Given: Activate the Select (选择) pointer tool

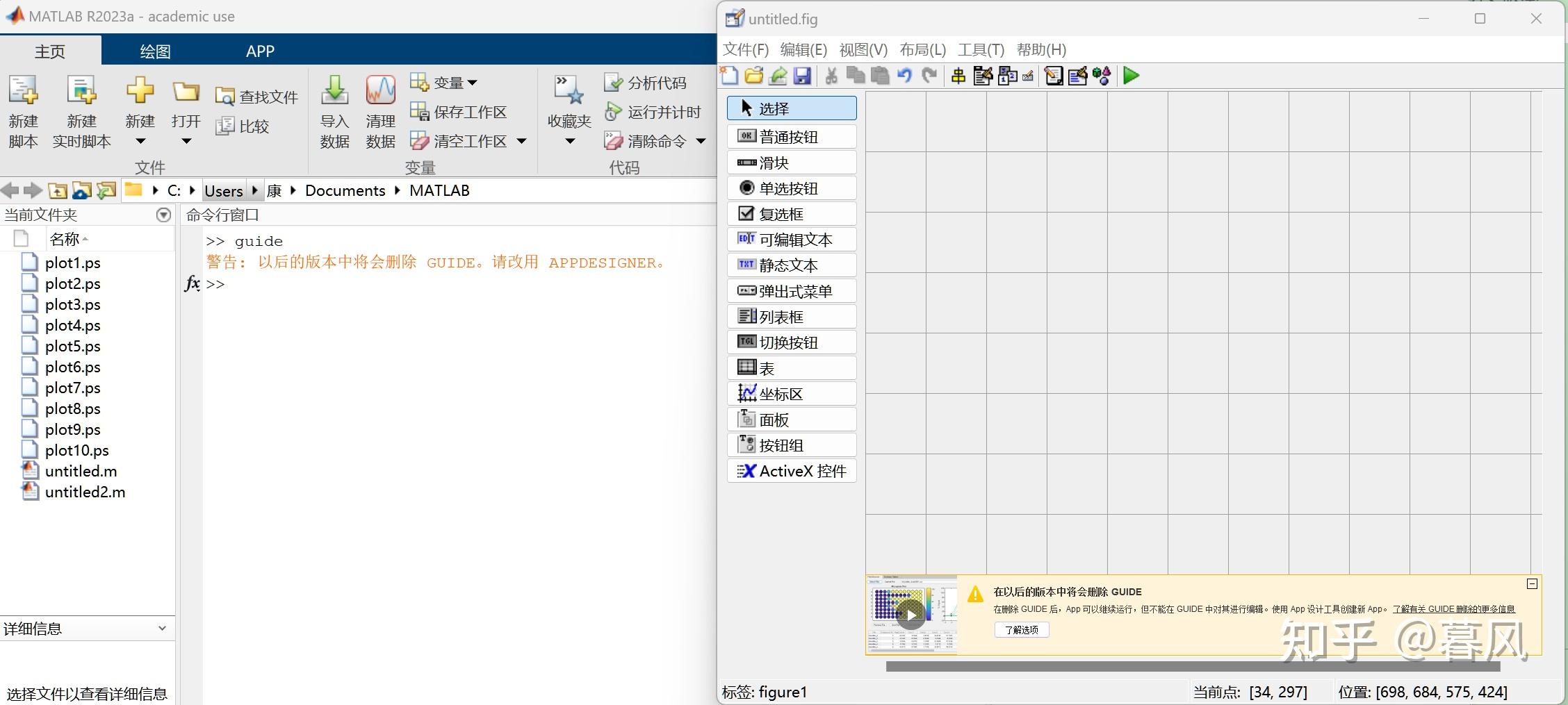Looking at the screenshot, I should pyautogui.click(x=792, y=108).
